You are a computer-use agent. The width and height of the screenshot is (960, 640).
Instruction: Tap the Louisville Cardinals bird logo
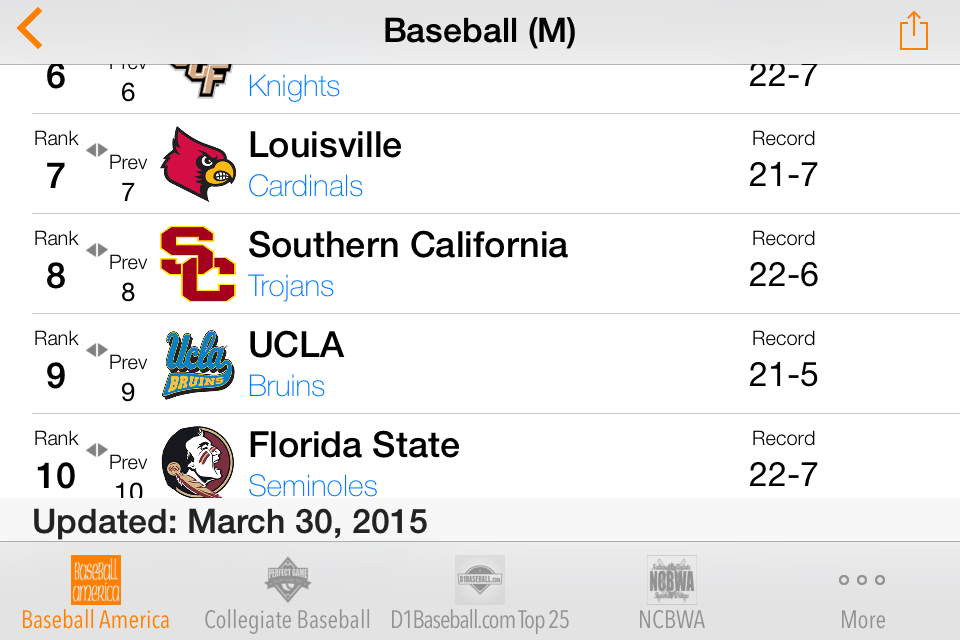tap(198, 164)
